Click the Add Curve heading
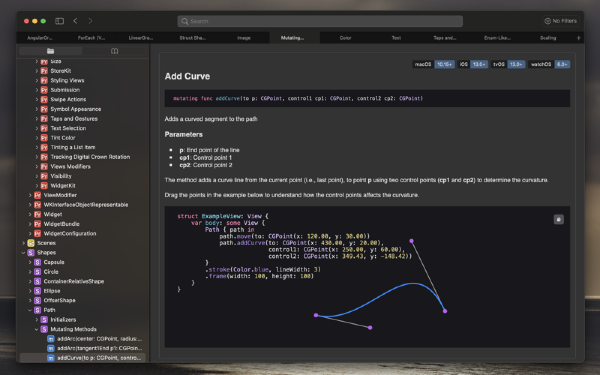This screenshot has height=375, width=600. pos(187,76)
